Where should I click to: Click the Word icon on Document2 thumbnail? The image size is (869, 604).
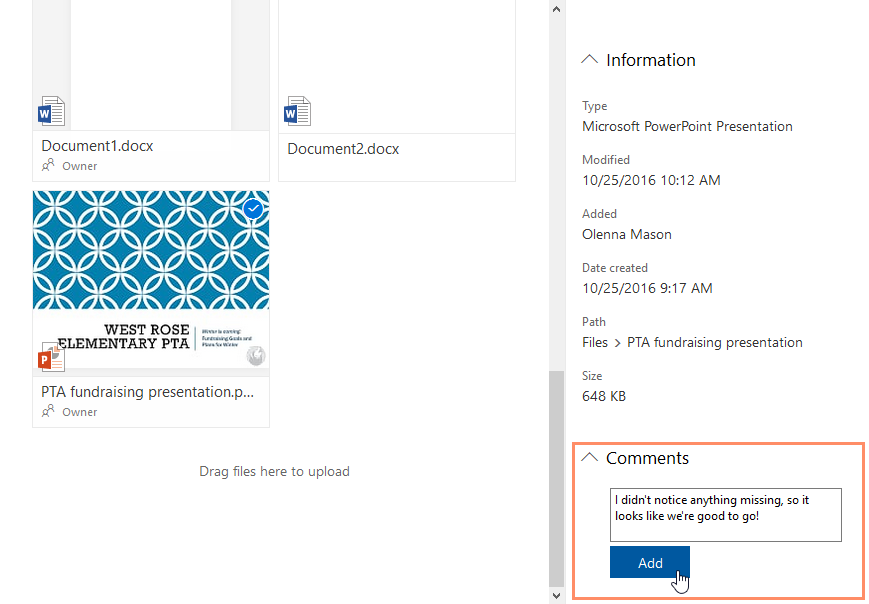(x=297, y=111)
